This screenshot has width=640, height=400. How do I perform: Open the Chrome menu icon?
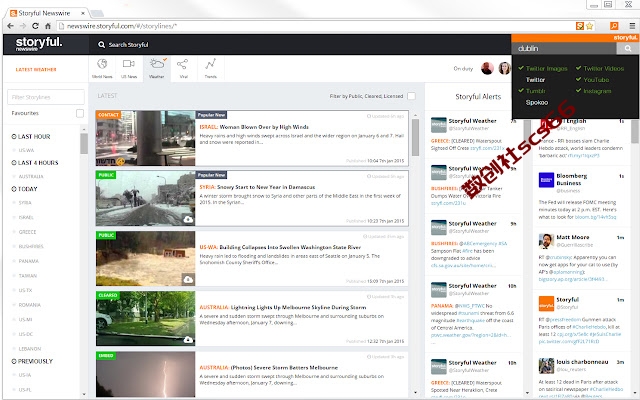(632, 26)
